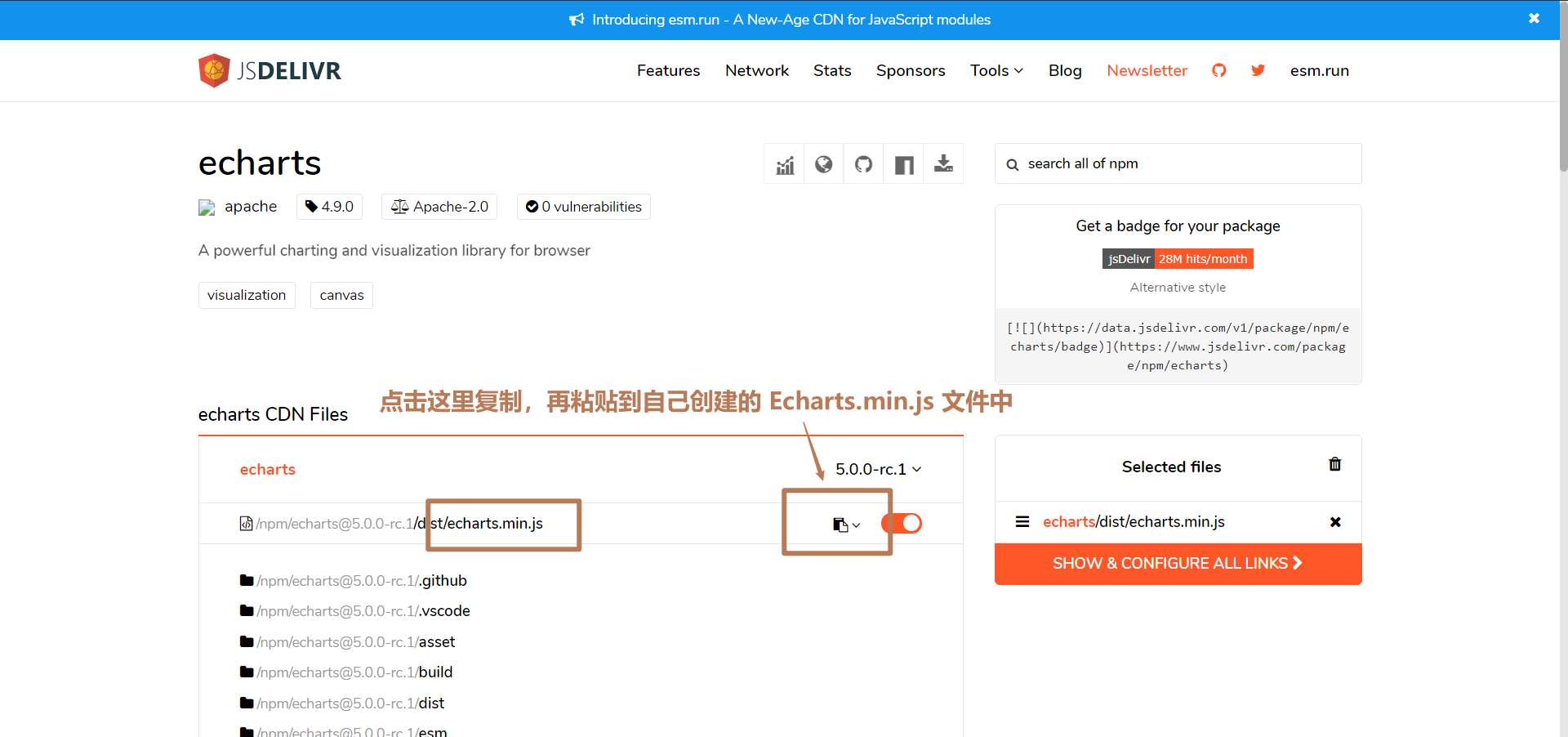Click the Introducing esm.run banner link
Screen dimensions: 1568x737
click(781, 20)
